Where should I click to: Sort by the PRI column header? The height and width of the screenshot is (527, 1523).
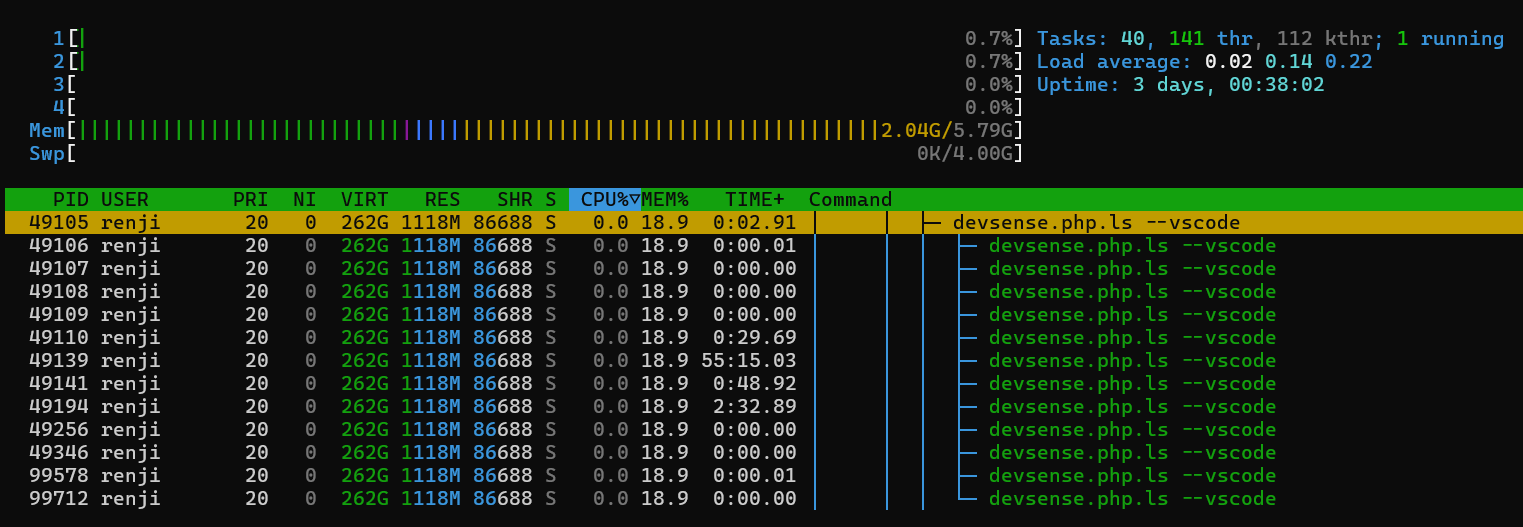pyautogui.click(x=250, y=199)
